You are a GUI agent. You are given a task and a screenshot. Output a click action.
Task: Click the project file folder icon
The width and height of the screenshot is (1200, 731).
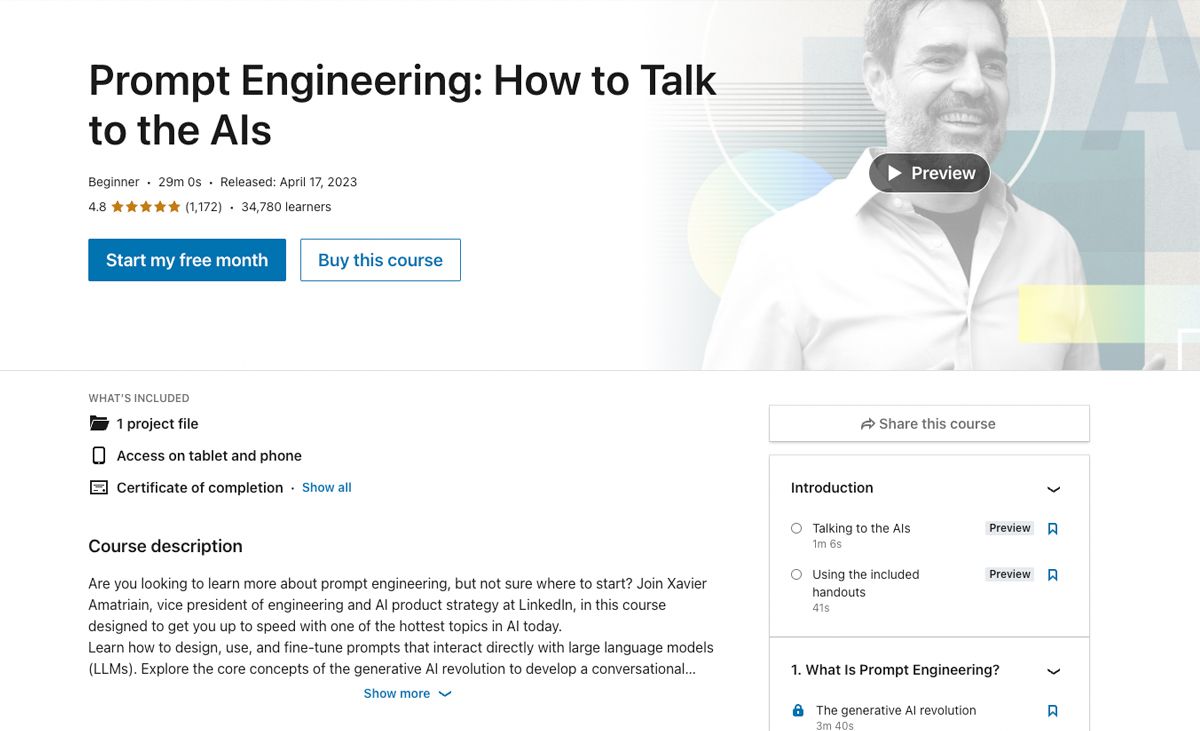point(98,424)
